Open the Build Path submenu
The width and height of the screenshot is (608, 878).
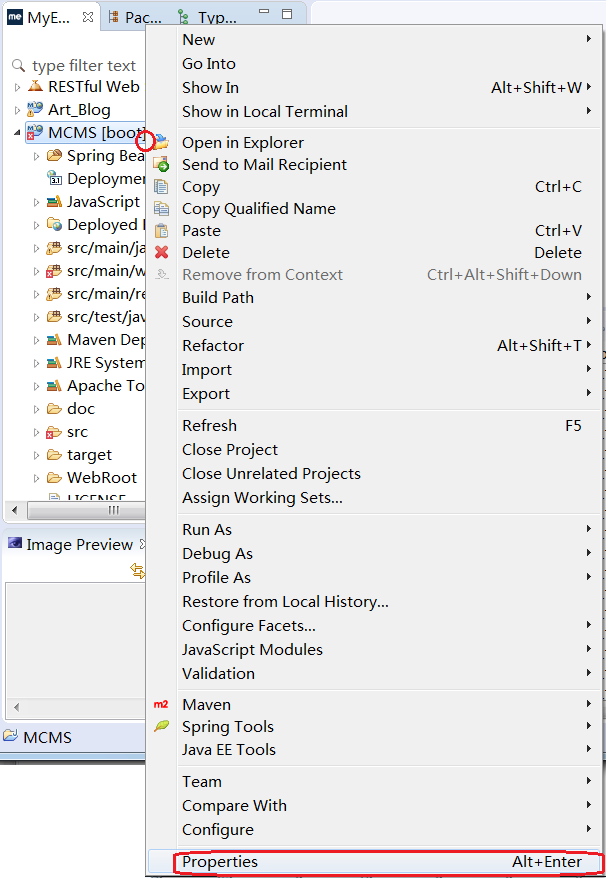pos(376,297)
